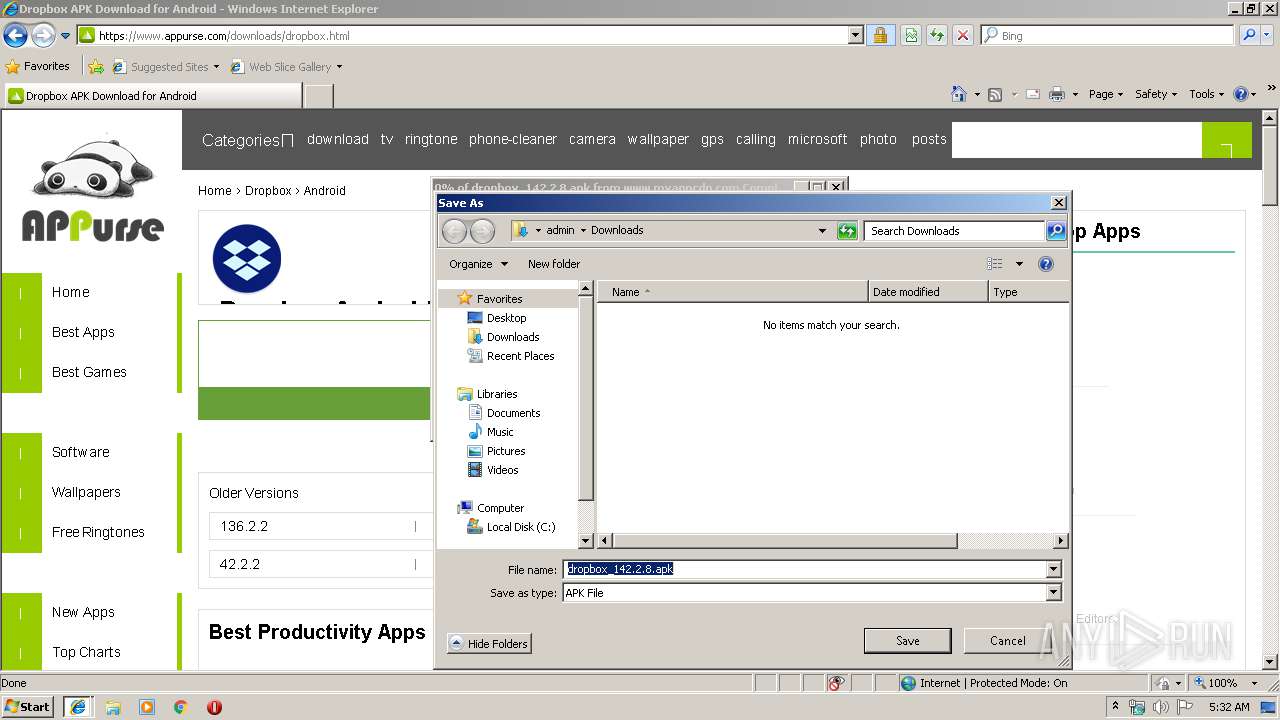Click the Dropbox app logo on page
The height and width of the screenshot is (720, 1280).
(247, 259)
